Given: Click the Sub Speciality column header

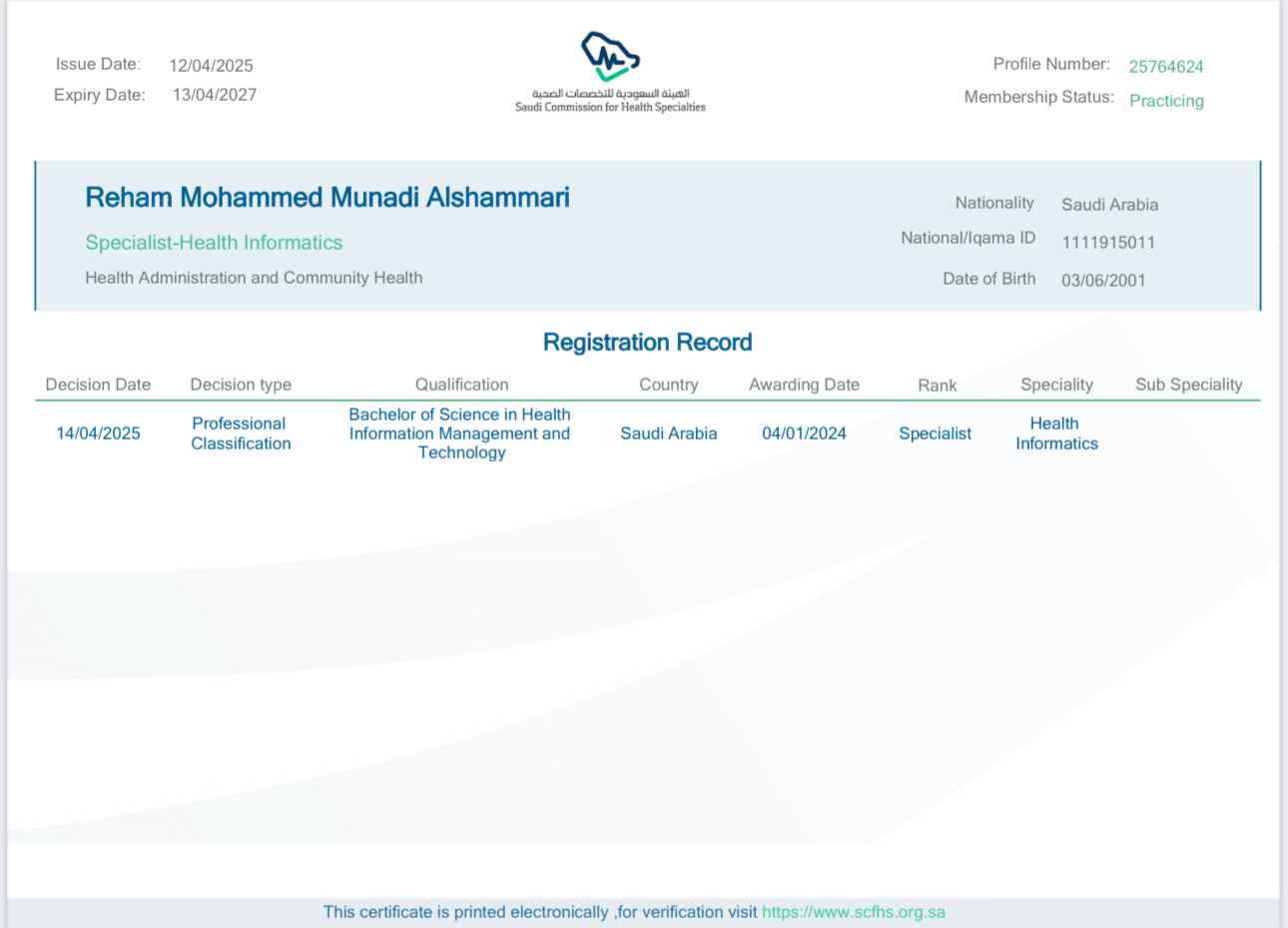Looking at the screenshot, I should point(1188,385).
